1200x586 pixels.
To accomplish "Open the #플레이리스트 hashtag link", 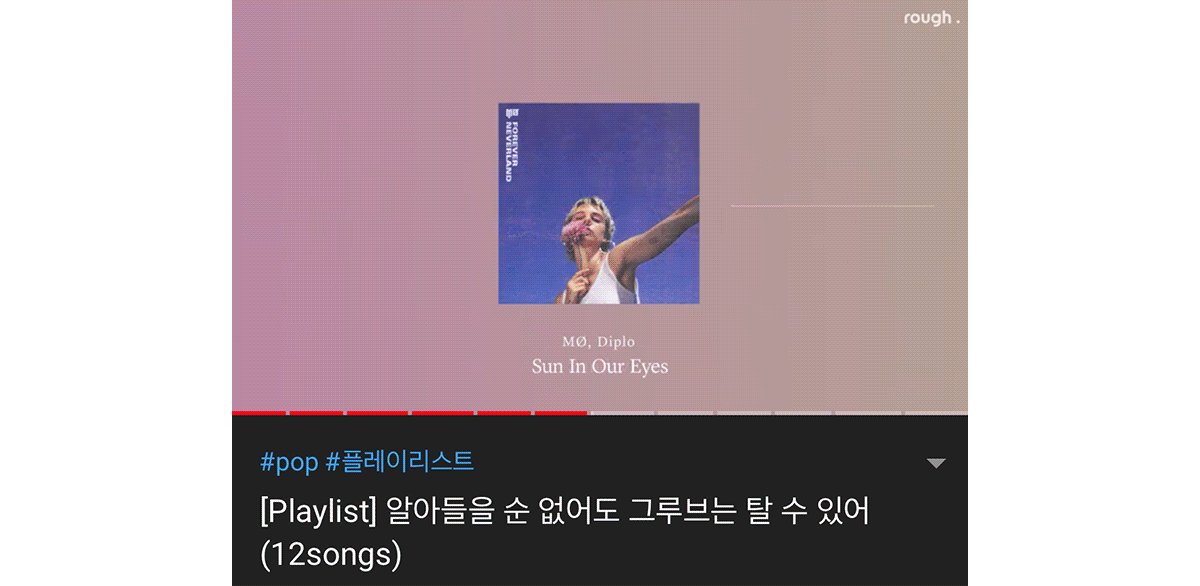I will 400,462.
